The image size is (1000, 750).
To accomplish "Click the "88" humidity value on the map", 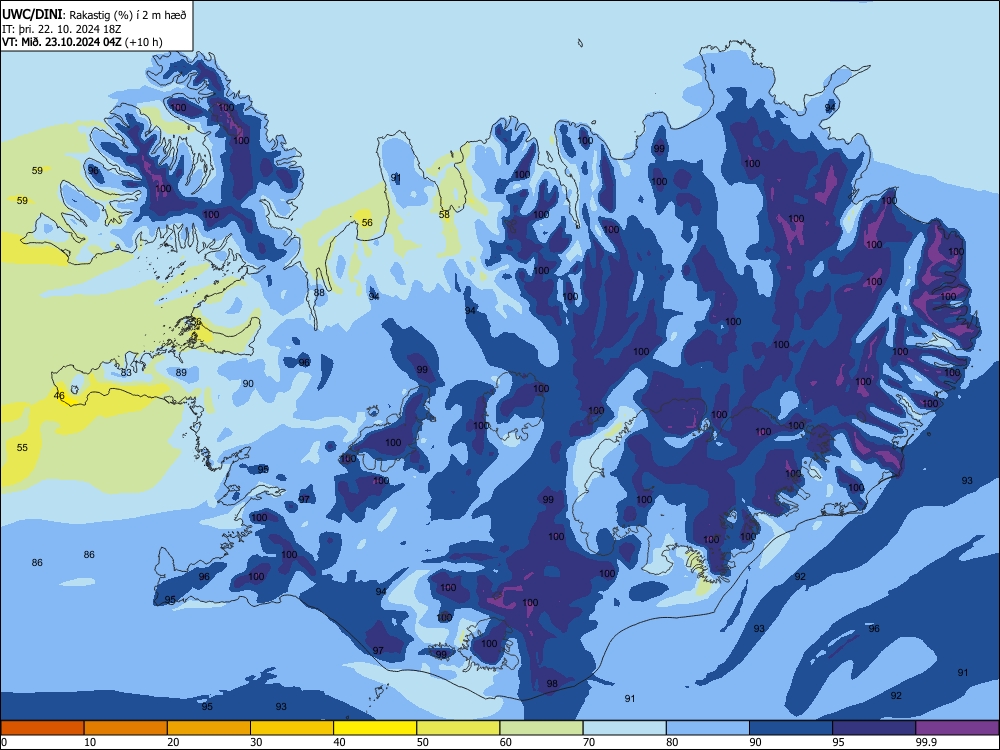I will [319, 293].
